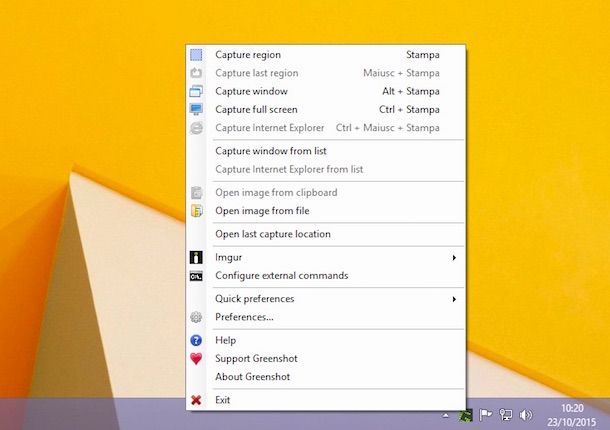The width and height of the screenshot is (610, 430).
Task: Select Capture full screen entry
Action: pyautogui.click(x=326, y=109)
